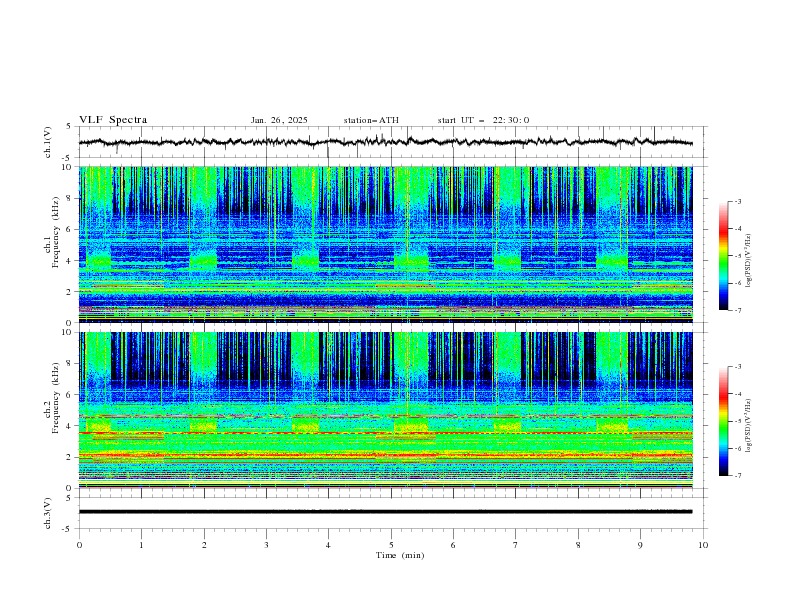Click time axis tick label "6"
The height and width of the screenshot is (612, 792).
point(453,545)
